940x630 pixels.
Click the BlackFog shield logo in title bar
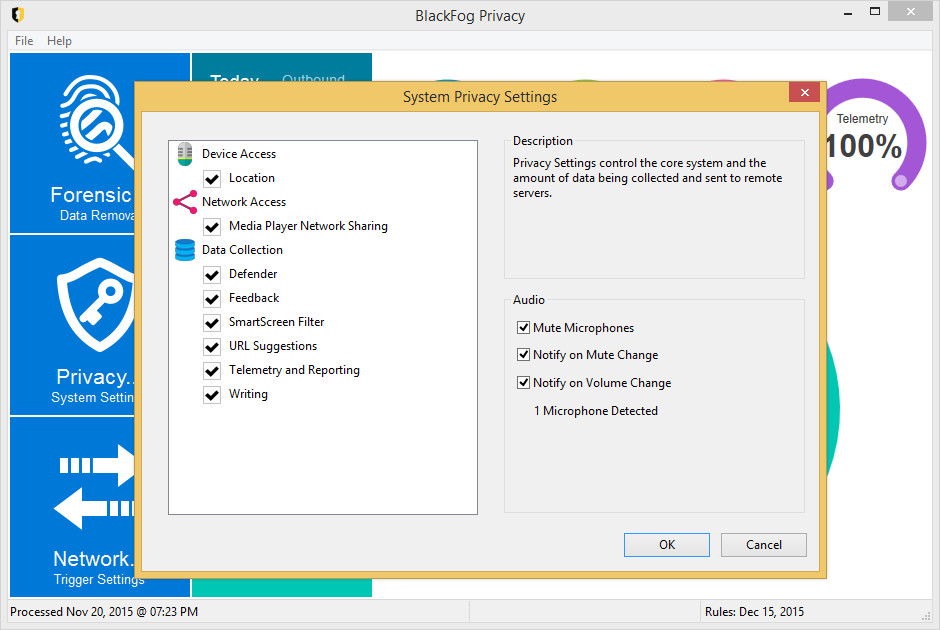click(17, 15)
